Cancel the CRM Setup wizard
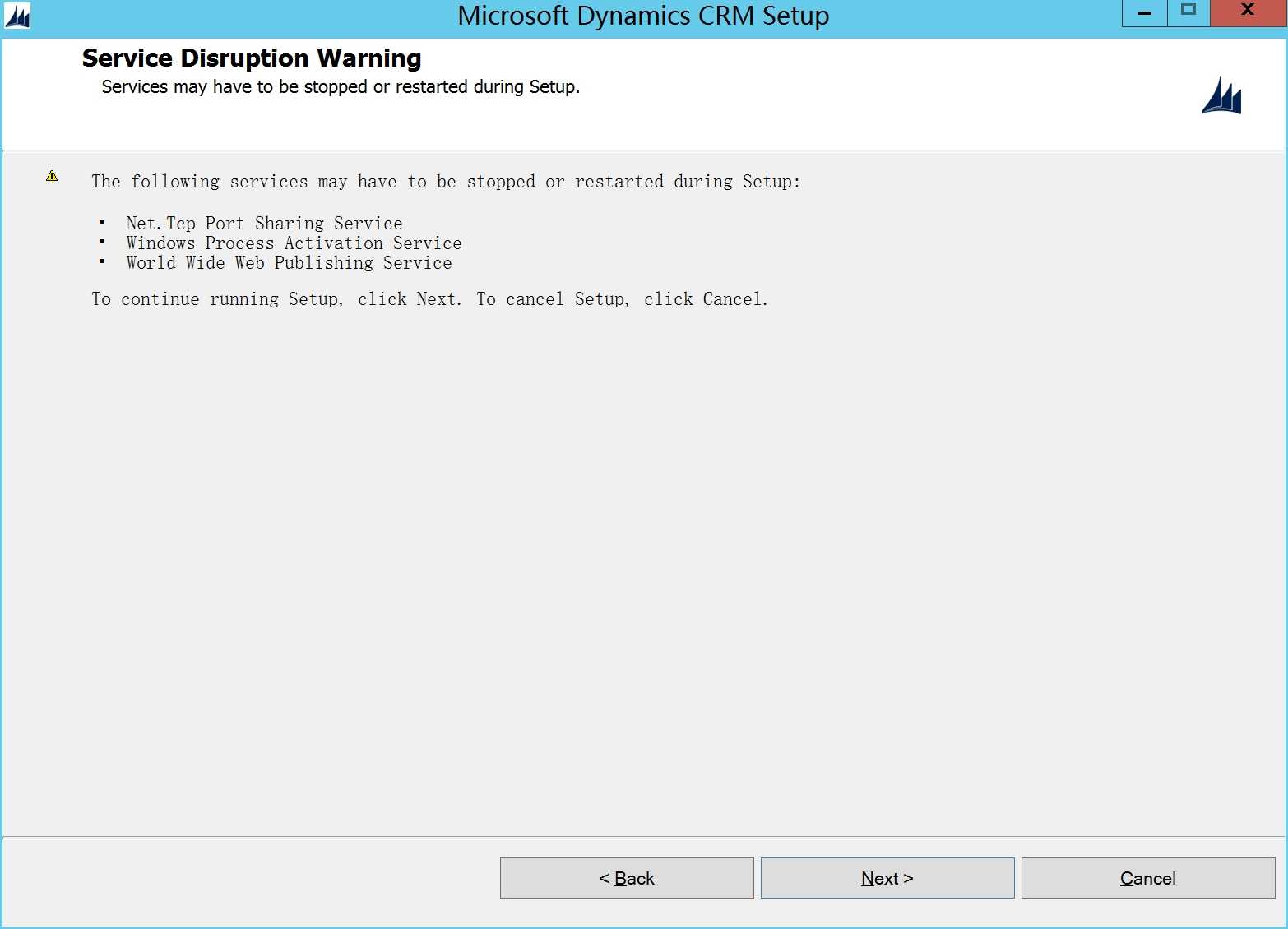The height and width of the screenshot is (929, 1288). tap(1147, 878)
